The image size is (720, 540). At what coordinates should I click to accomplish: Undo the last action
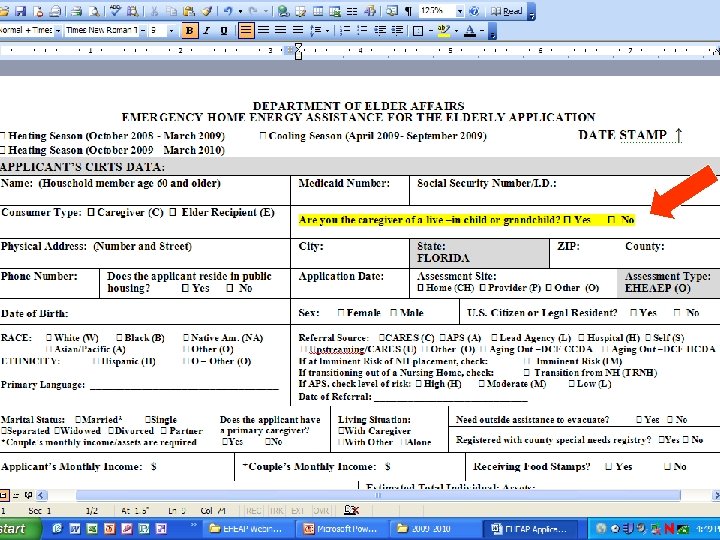click(228, 11)
